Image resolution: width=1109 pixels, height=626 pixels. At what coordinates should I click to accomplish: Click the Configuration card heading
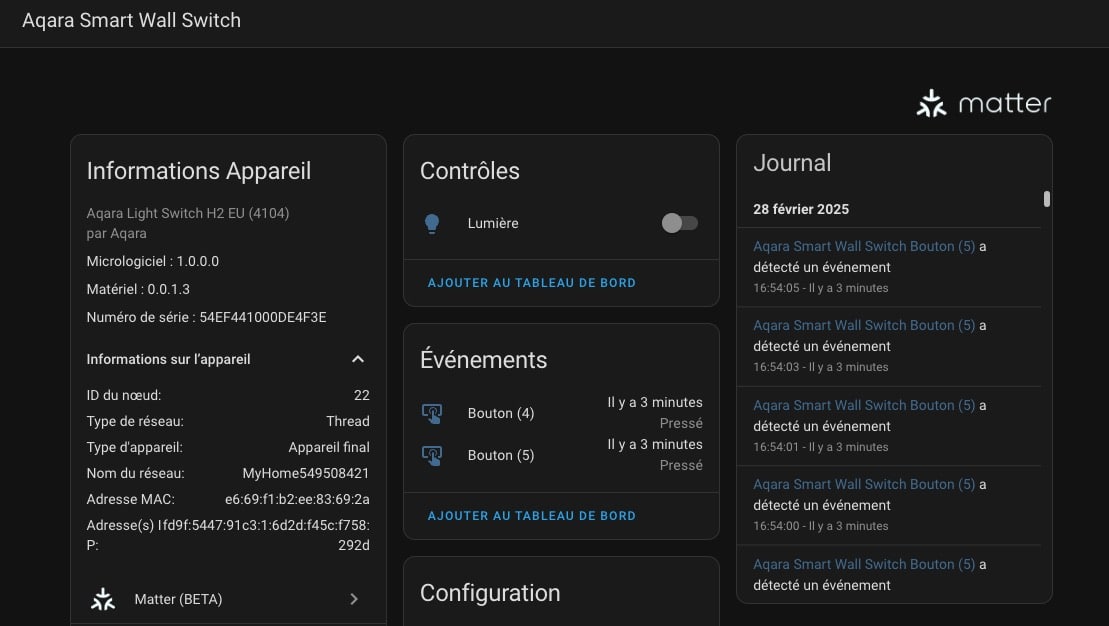point(490,593)
